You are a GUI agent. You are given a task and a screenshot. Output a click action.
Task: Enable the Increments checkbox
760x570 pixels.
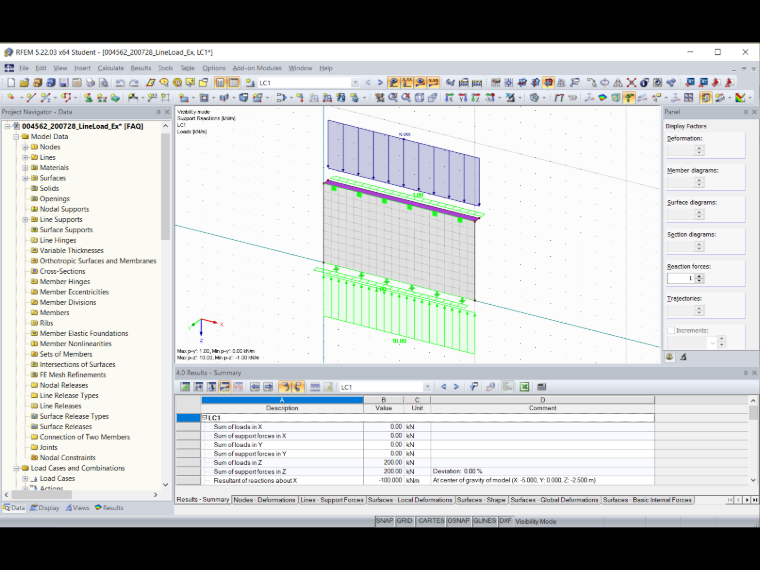pos(671,330)
